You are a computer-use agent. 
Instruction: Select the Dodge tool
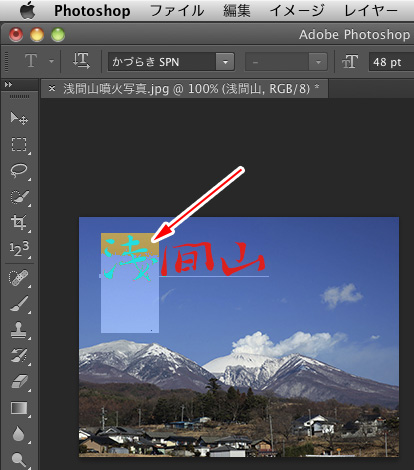(x=19, y=460)
